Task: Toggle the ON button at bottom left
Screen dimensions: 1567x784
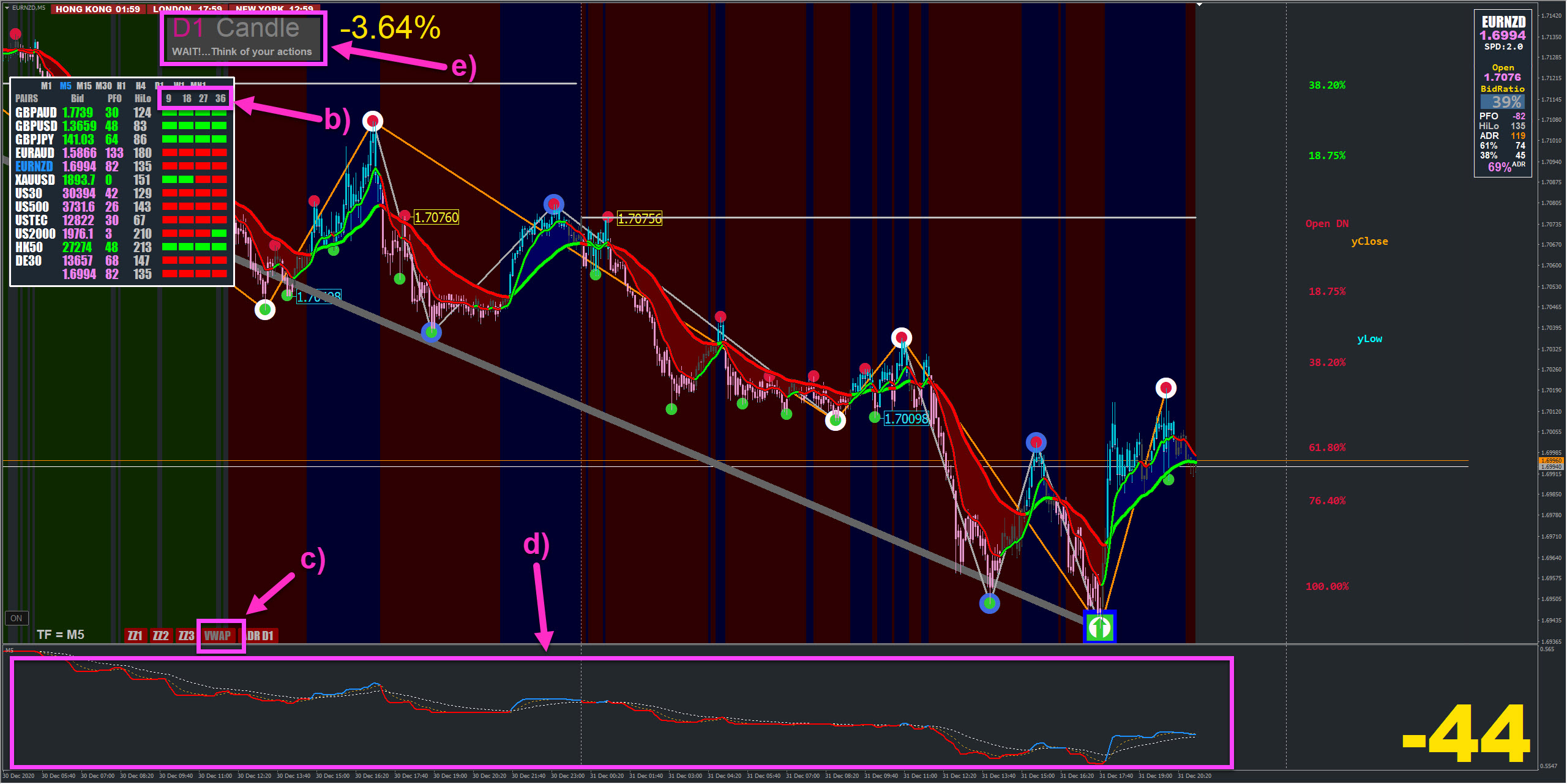Action: (17, 618)
